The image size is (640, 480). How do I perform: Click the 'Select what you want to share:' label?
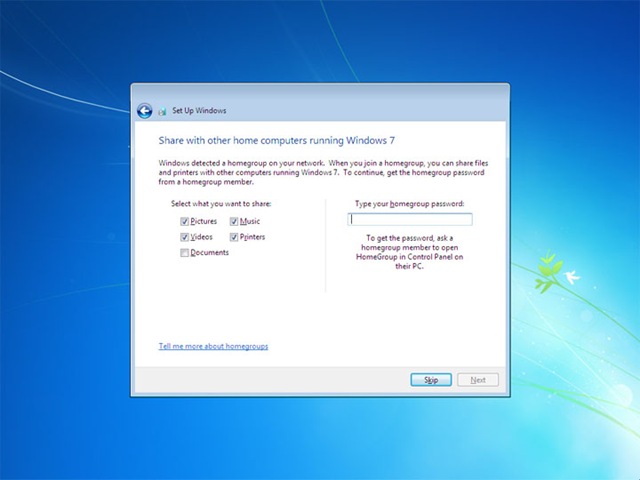(221, 204)
